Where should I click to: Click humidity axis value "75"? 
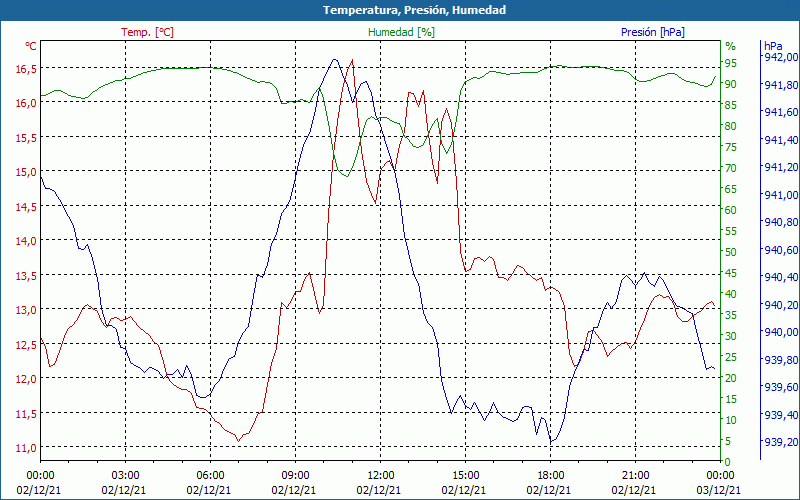click(731, 147)
